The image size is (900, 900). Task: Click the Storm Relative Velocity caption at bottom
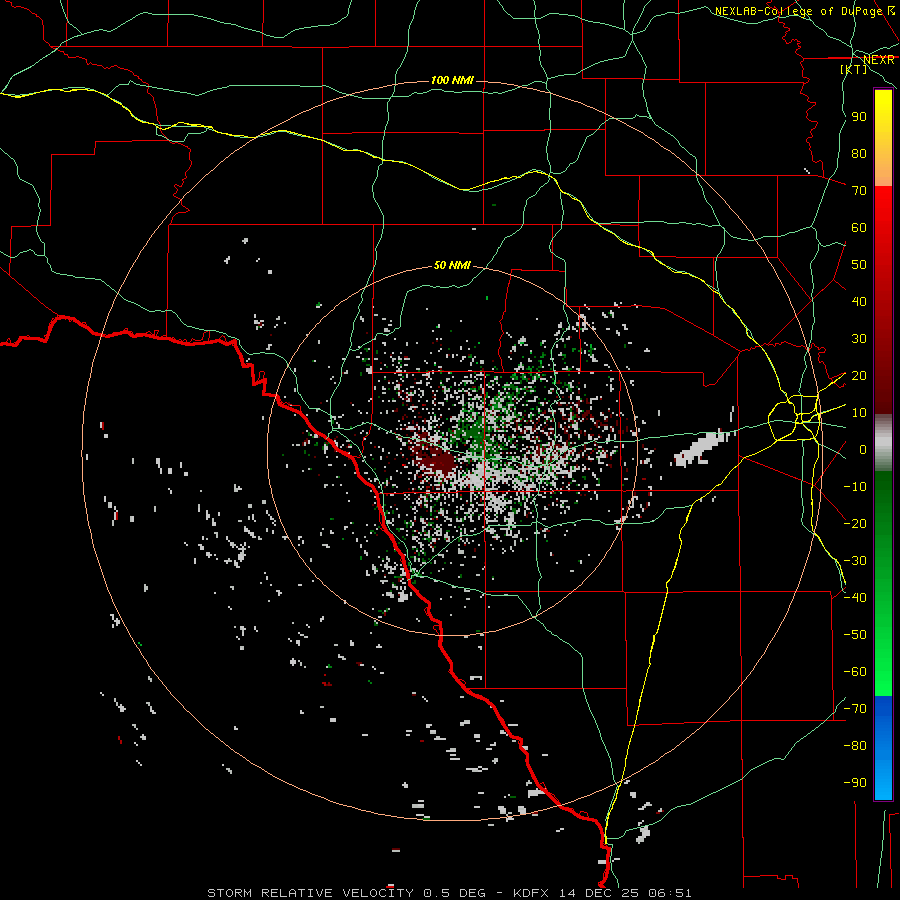click(449, 893)
